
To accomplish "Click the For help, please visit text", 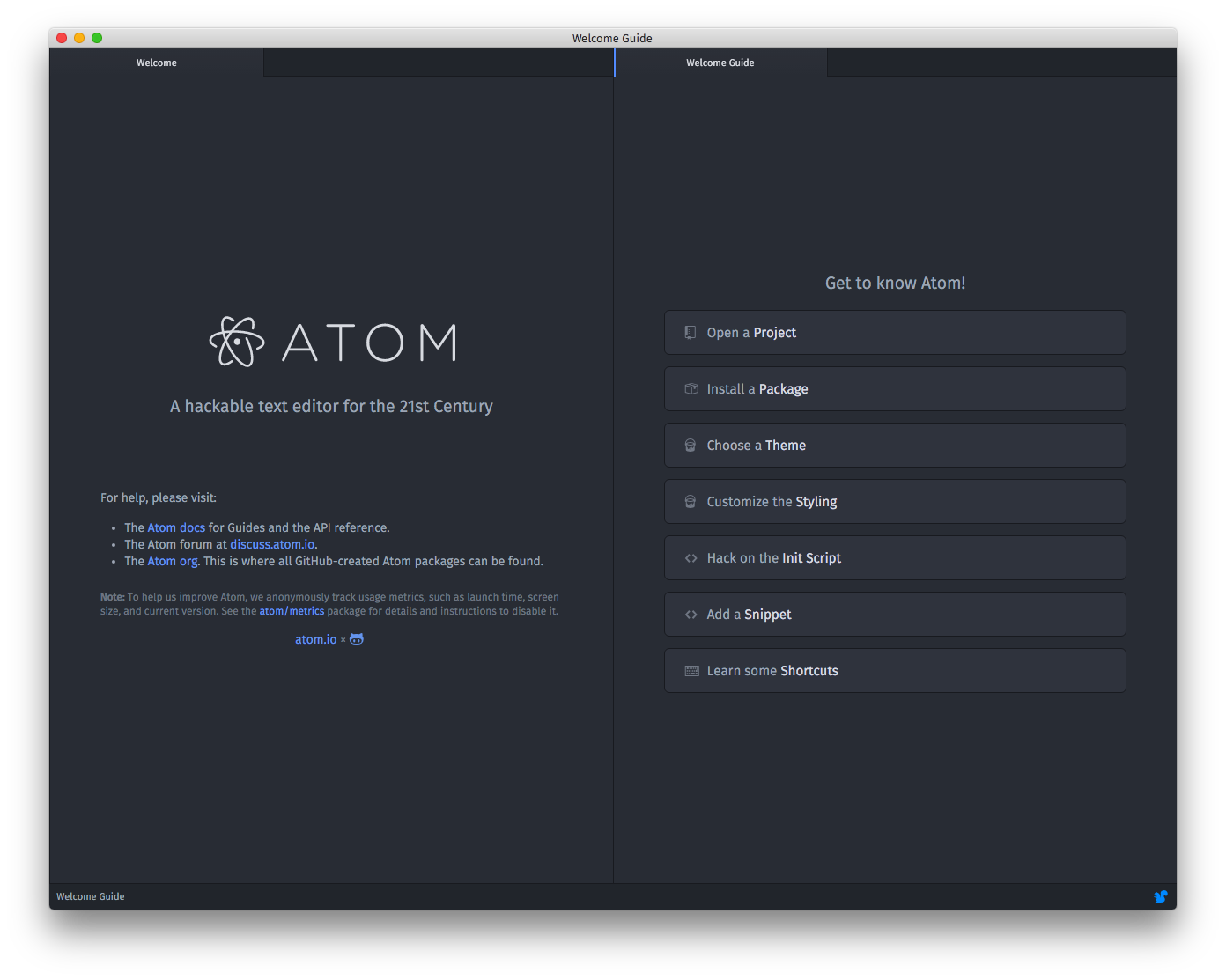I will click(x=159, y=497).
